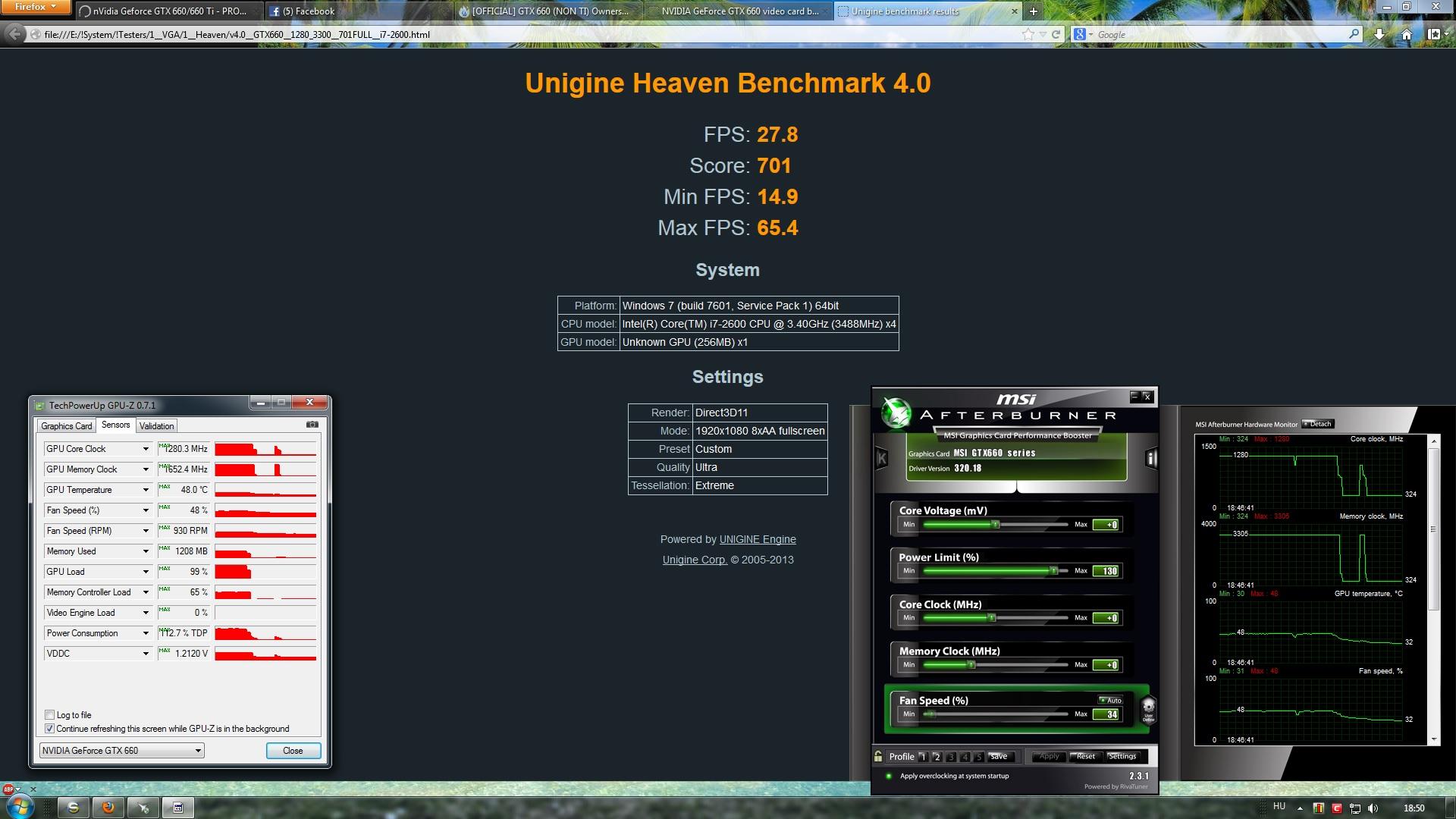1456x819 pixels.
Task: Open the volume speaker tray icon
Action: coord(1373,808)
